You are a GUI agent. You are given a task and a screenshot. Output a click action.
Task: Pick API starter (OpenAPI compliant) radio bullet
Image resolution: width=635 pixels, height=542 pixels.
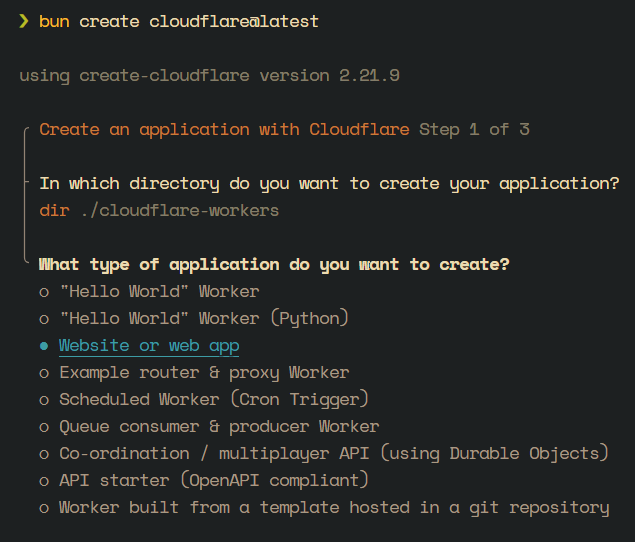(44, 482)
